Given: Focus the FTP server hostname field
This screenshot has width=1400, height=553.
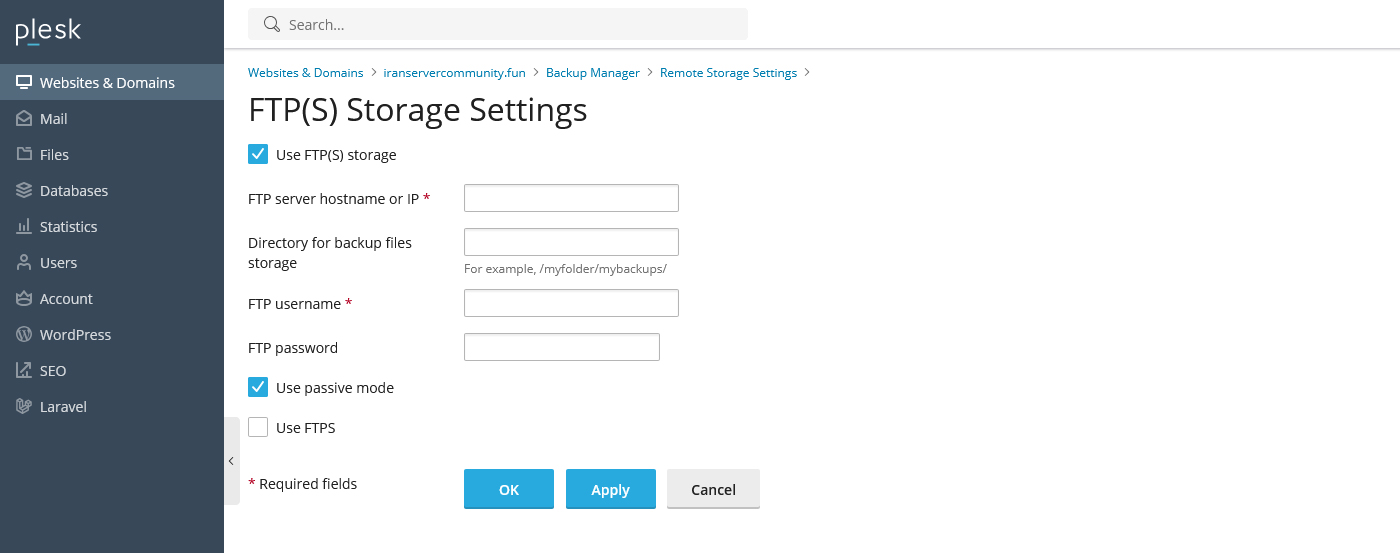Looking at the screenshot, I should (571, 198).
